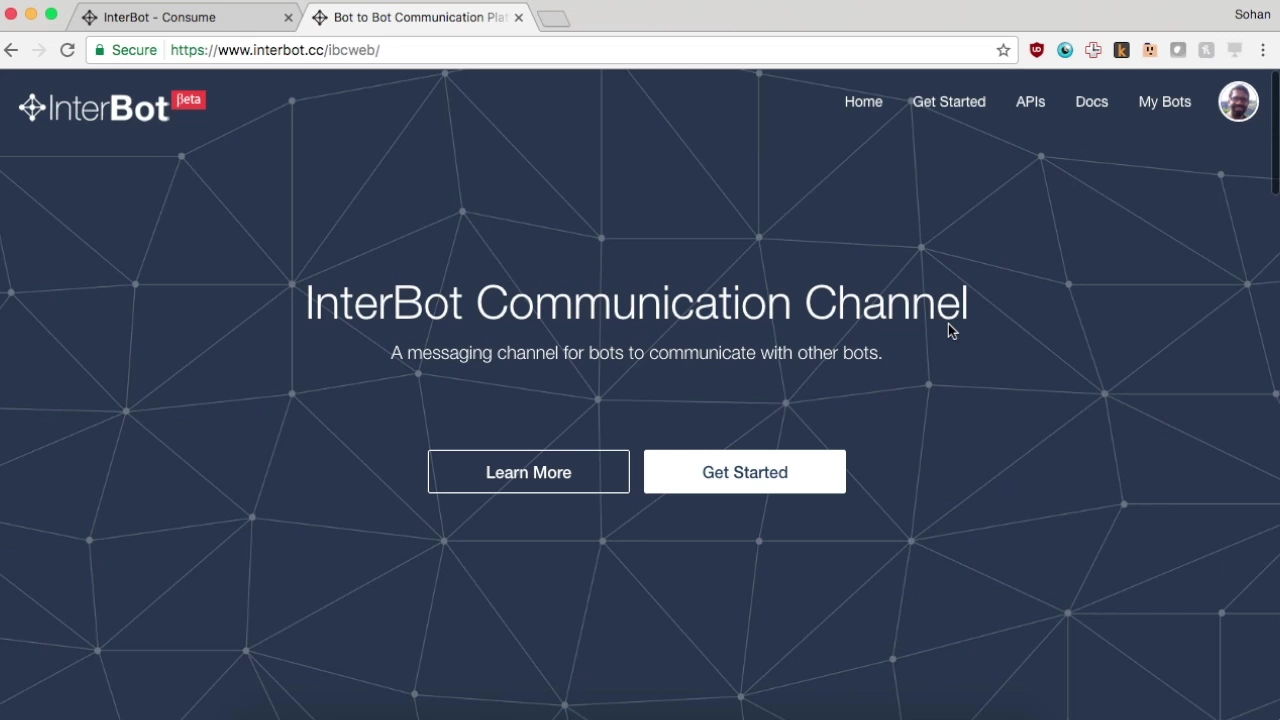Open a new tab

pyautogui.click(x=553, y=18)
